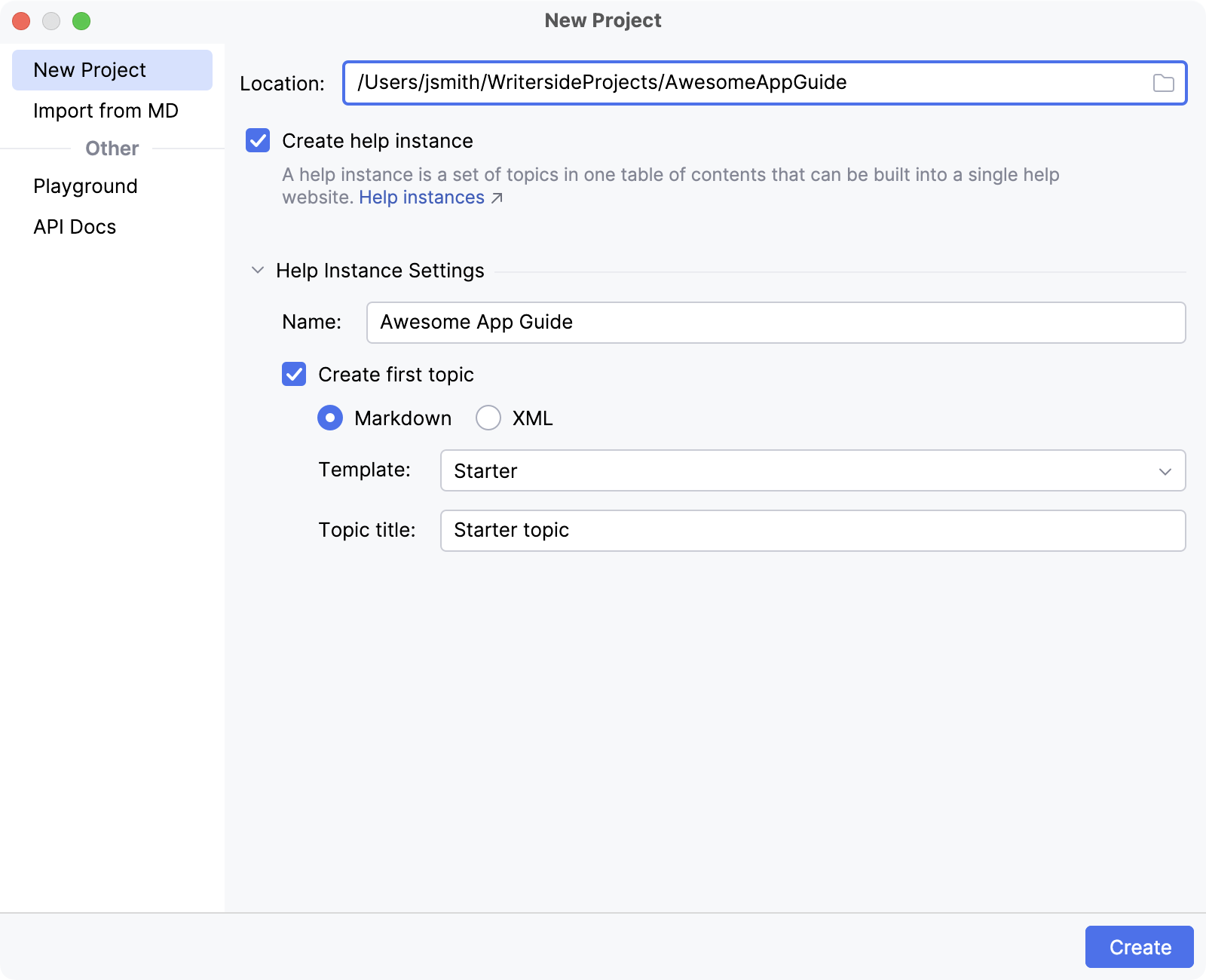This screenshot has width=1206, height=980.
Task: Choose Import from MD in sidebar
Action: (x=106, y=111)
